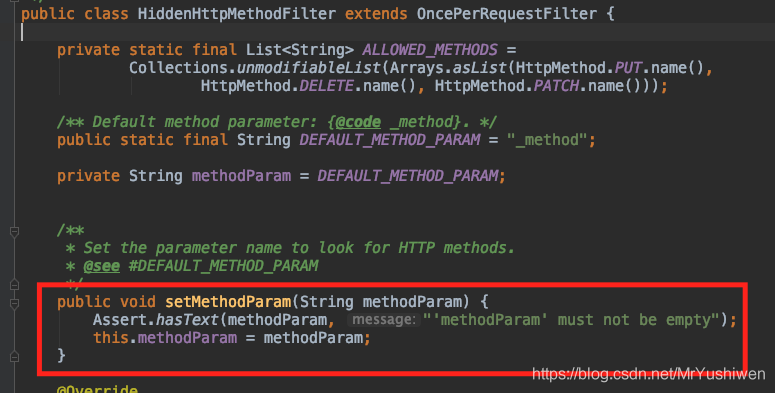Click the #DEFAULT_METHOD_PARAM Javadoc reference
This screenshot has height=393, width=775.
coord(223,266)
